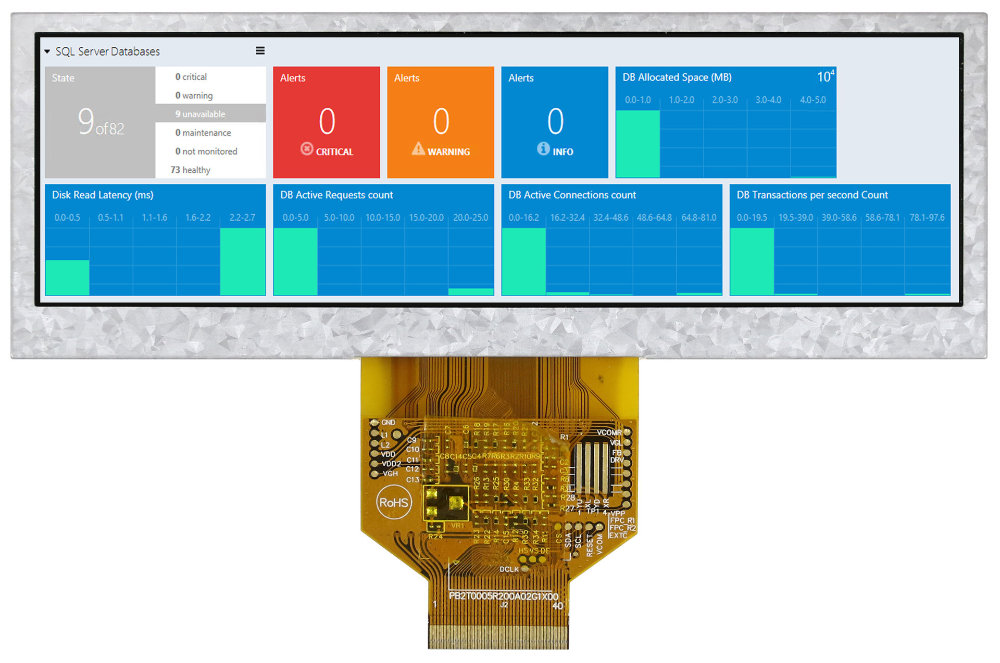Select the green 0.0-19.5 bar in Transactions chart
The width and height of the screenshot is (1000, 663).
[752, 261]
